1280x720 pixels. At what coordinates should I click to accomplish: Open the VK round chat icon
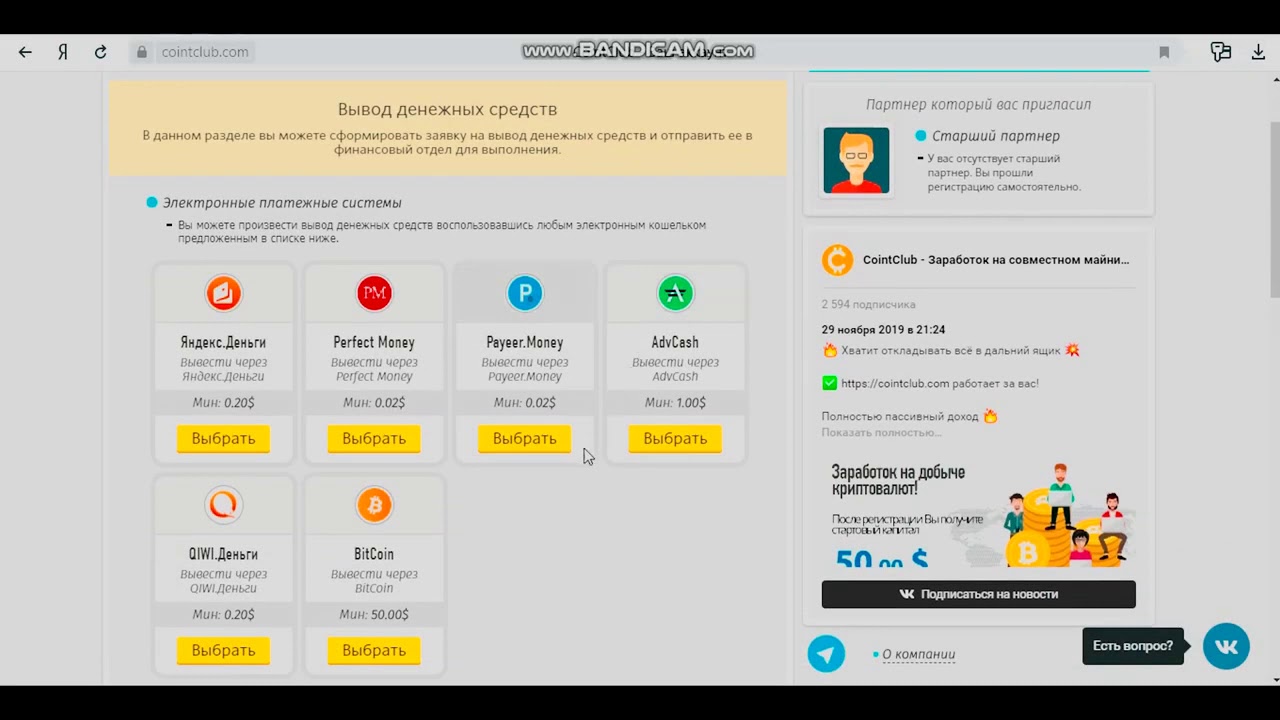pyautogui.click(x=1226, y=646)
